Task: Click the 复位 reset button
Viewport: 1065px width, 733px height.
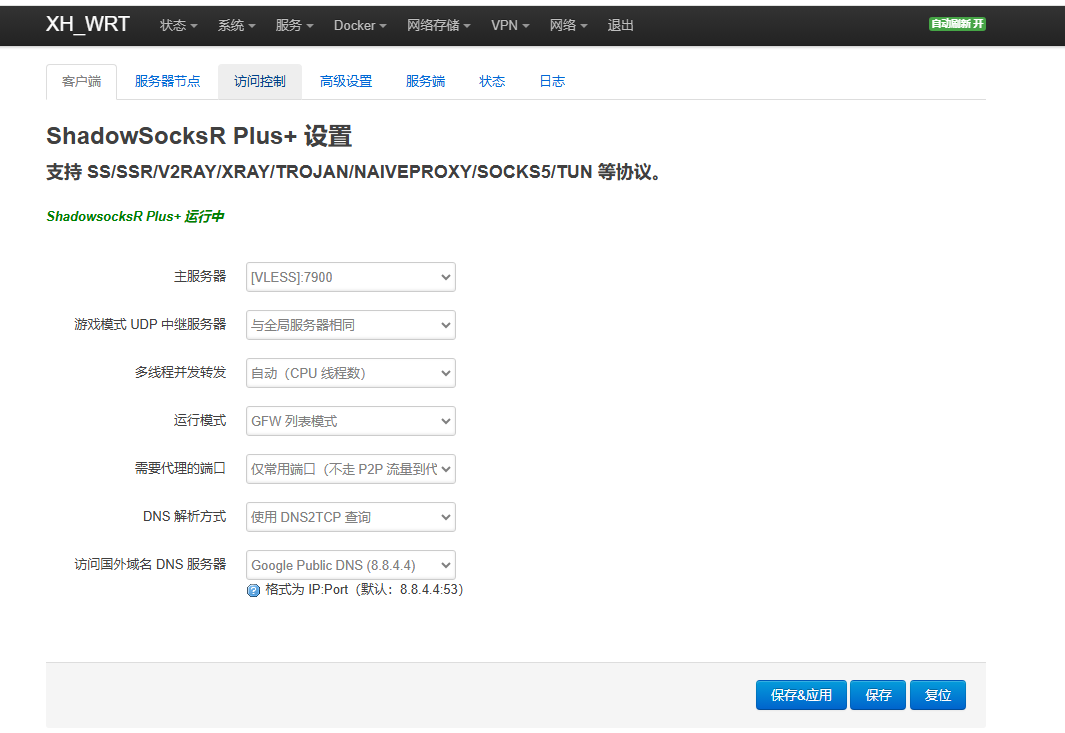Action: tap(937, 695)
